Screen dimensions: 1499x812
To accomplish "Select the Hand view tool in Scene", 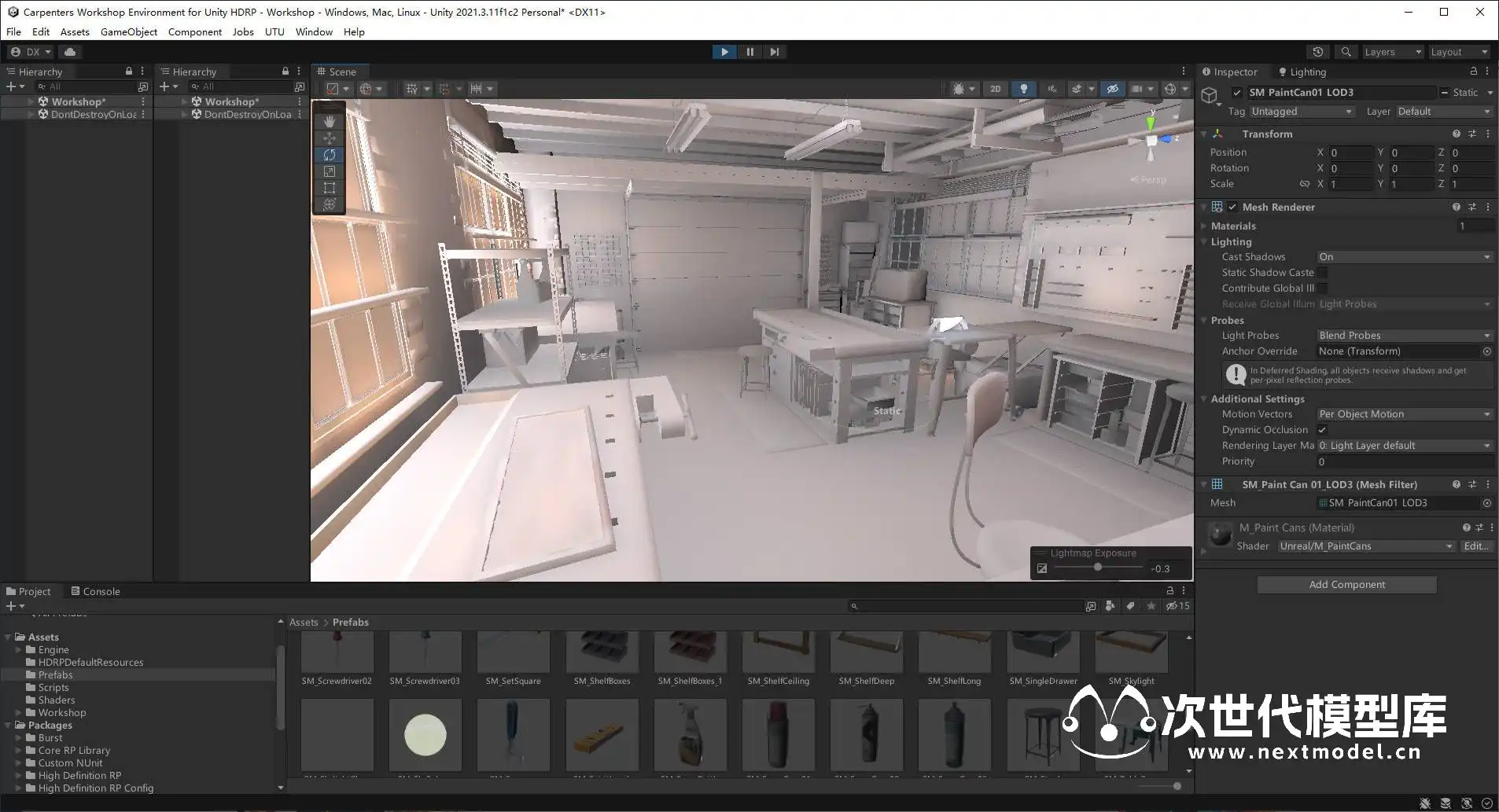I will click(330, 121).
